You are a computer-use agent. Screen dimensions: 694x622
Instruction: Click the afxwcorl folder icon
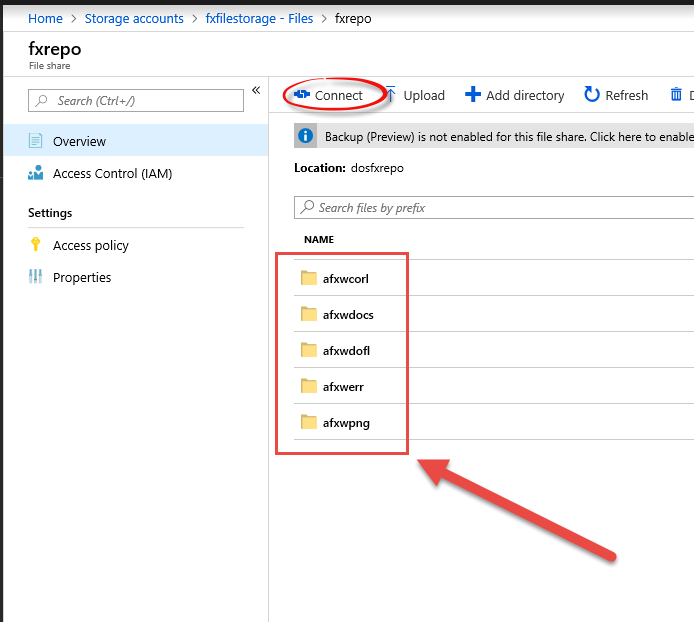[308, 278]
